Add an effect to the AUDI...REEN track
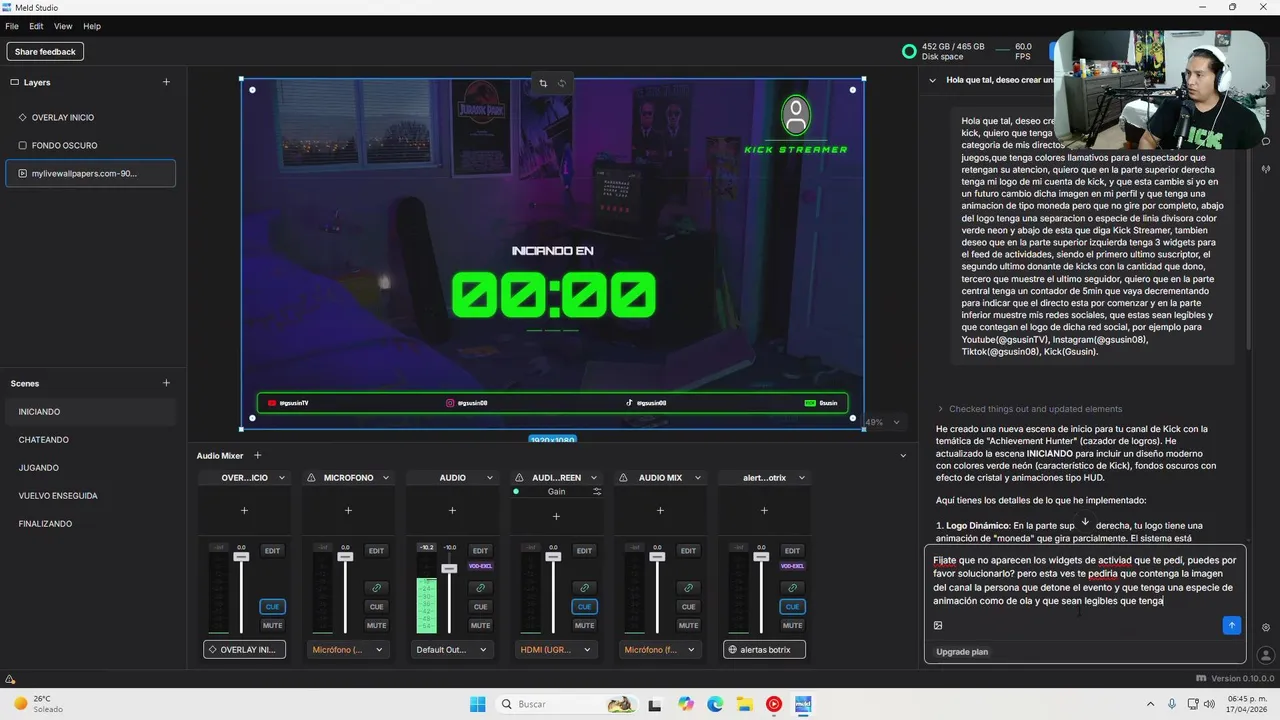Viewport: 1280px width, 720px height. tap(556, 516)
